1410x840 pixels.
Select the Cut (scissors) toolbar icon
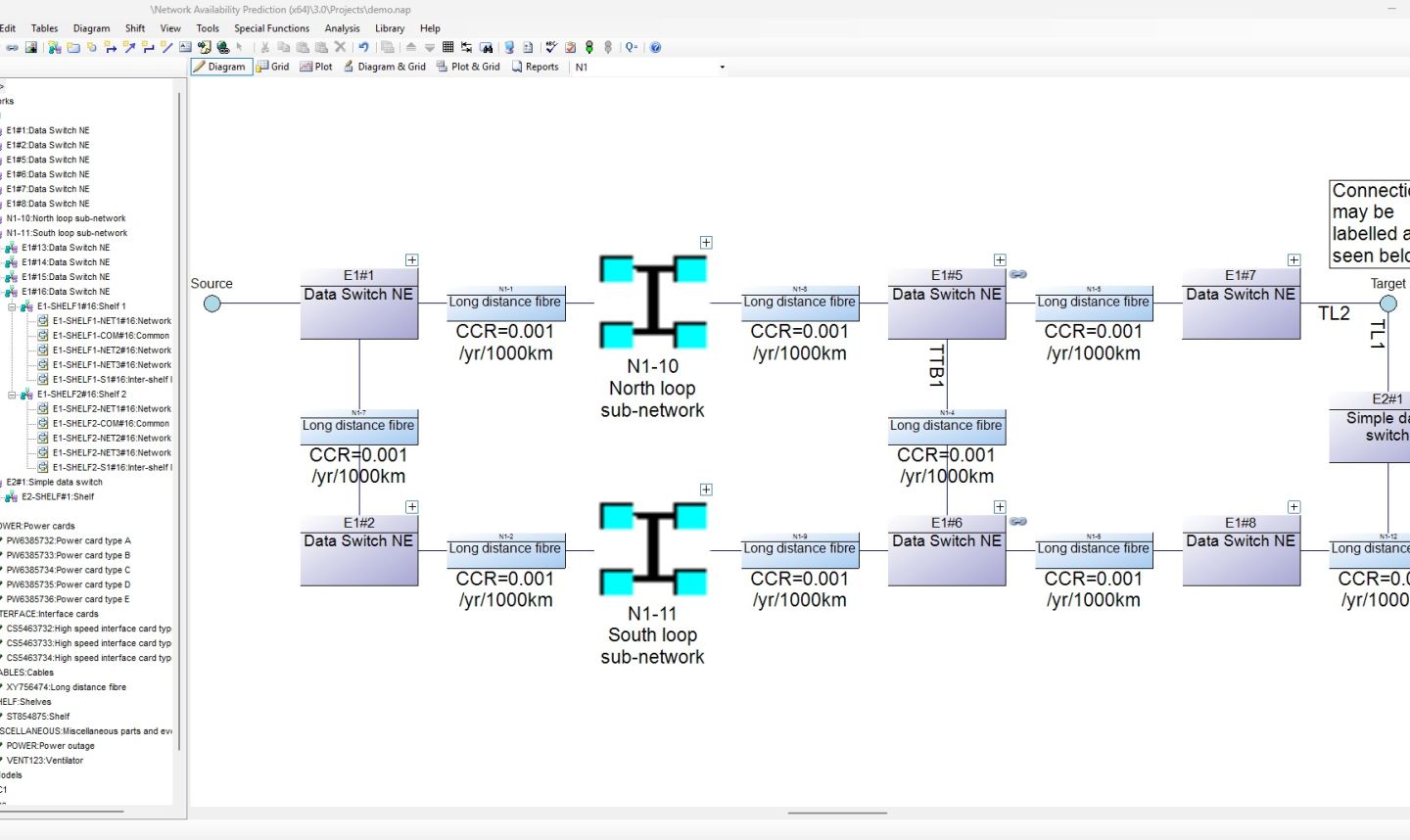point(266,47)
